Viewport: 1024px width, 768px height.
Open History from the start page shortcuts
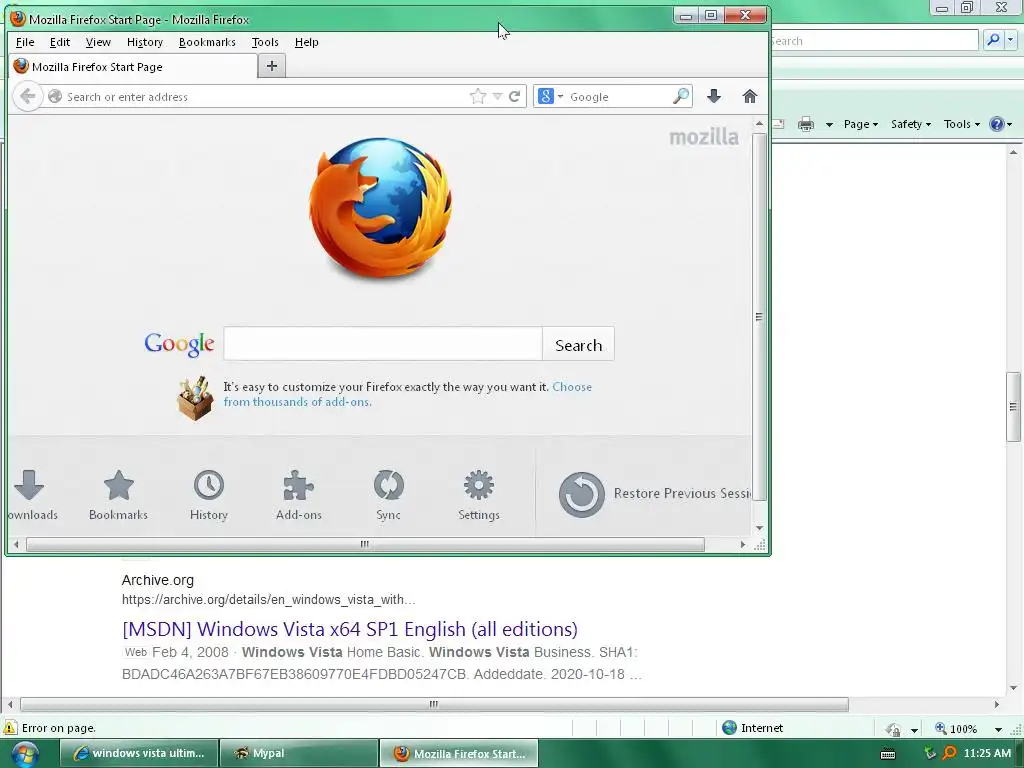[208, 496]
